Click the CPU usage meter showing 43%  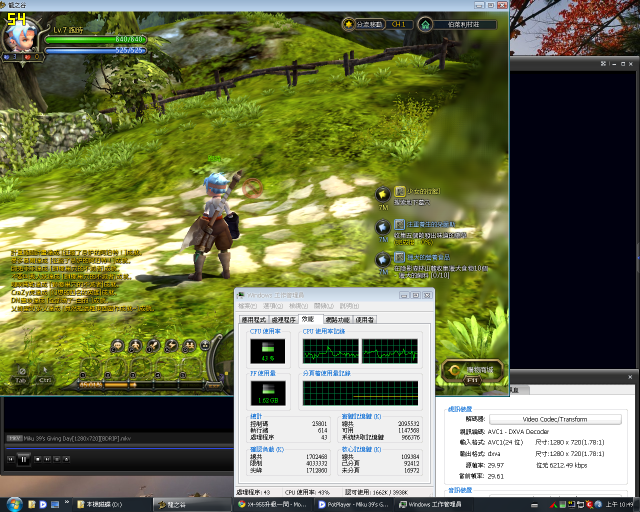(x=268, y=351)
